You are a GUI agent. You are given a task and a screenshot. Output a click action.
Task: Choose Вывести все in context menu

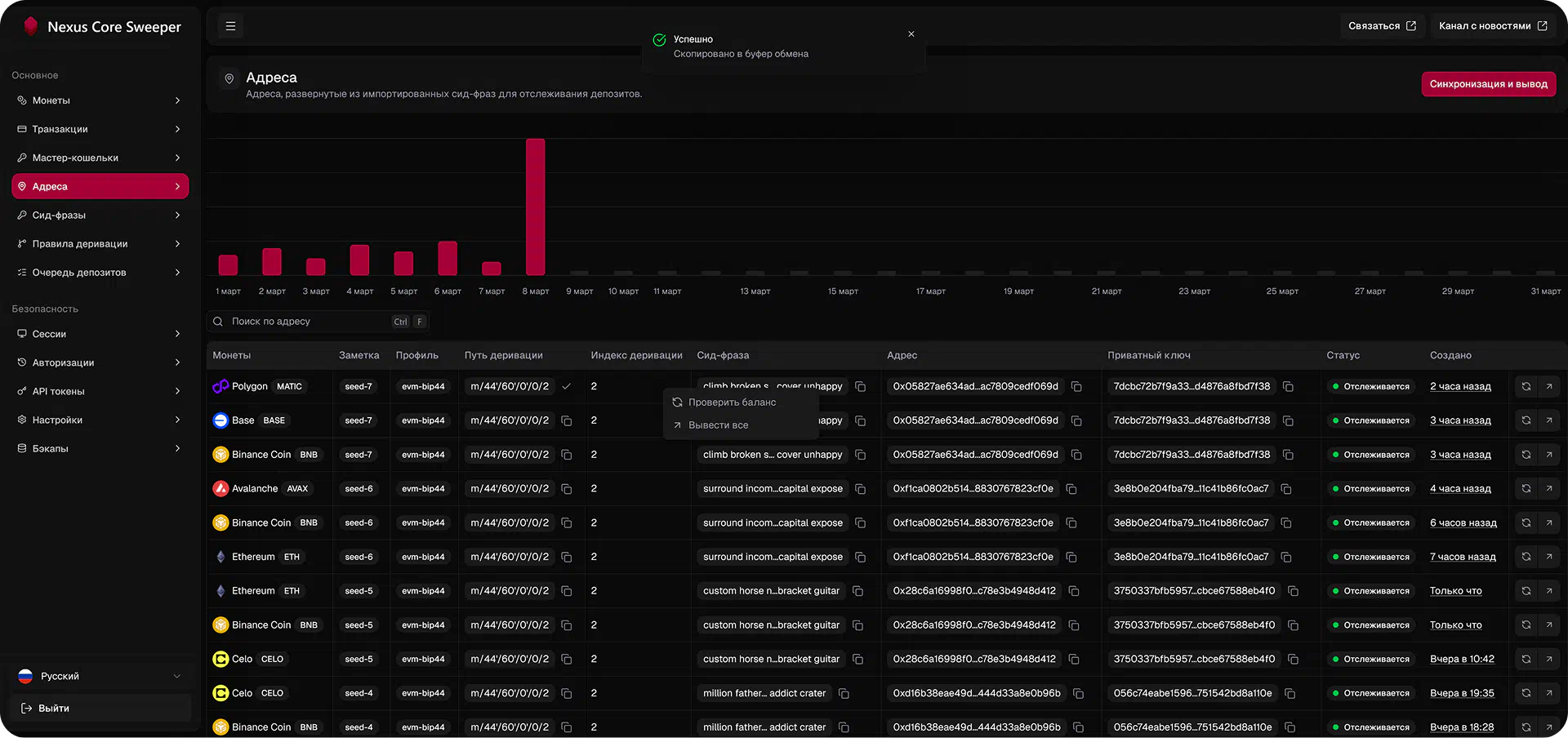[x=718, y=425]
